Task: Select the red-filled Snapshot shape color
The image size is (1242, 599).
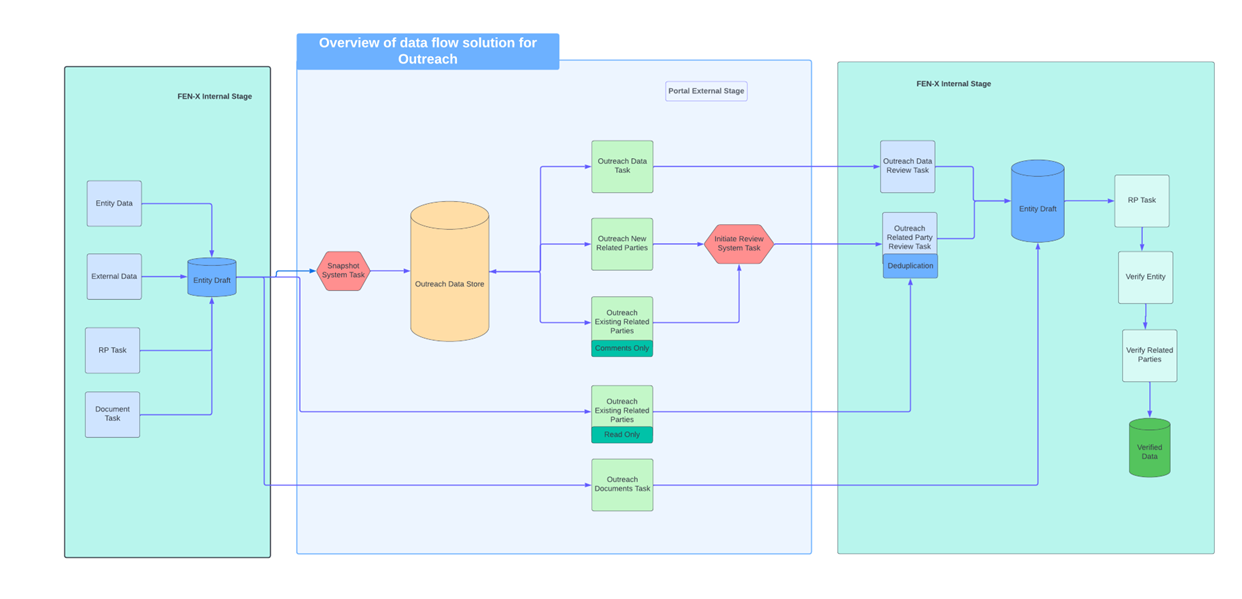Action: (x=344, y=270)
